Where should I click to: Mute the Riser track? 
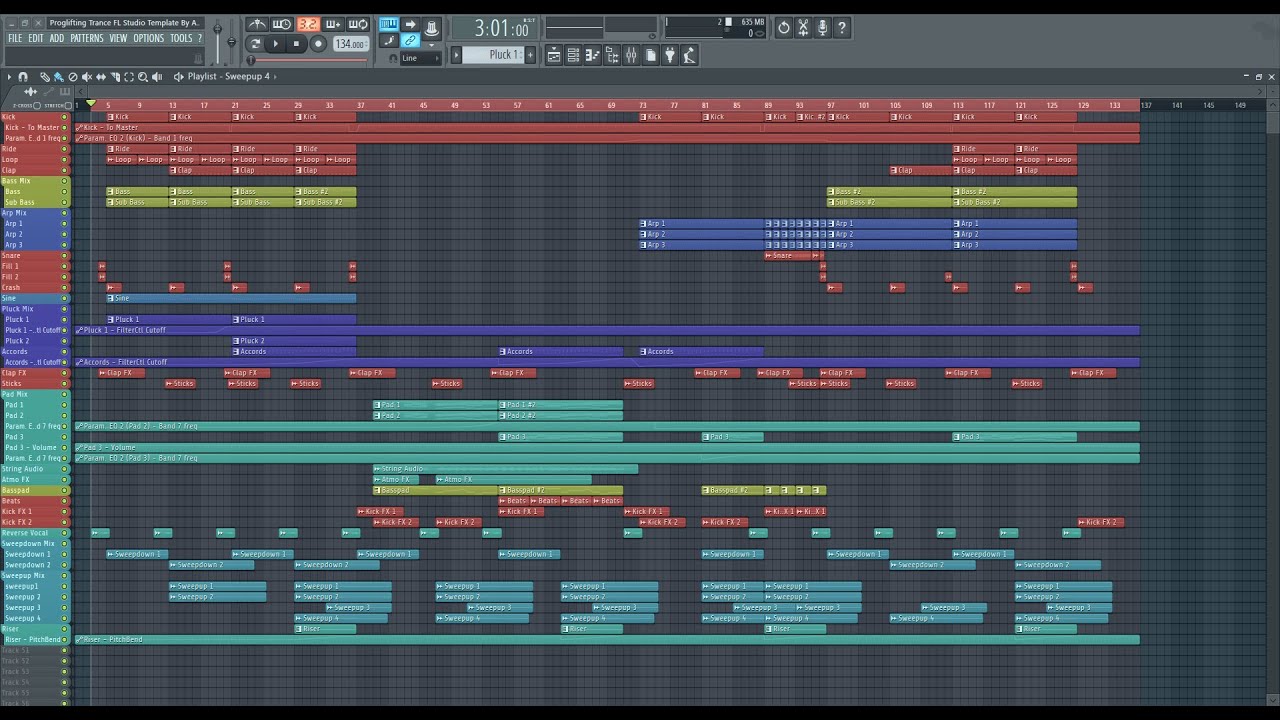coord(65,629)
